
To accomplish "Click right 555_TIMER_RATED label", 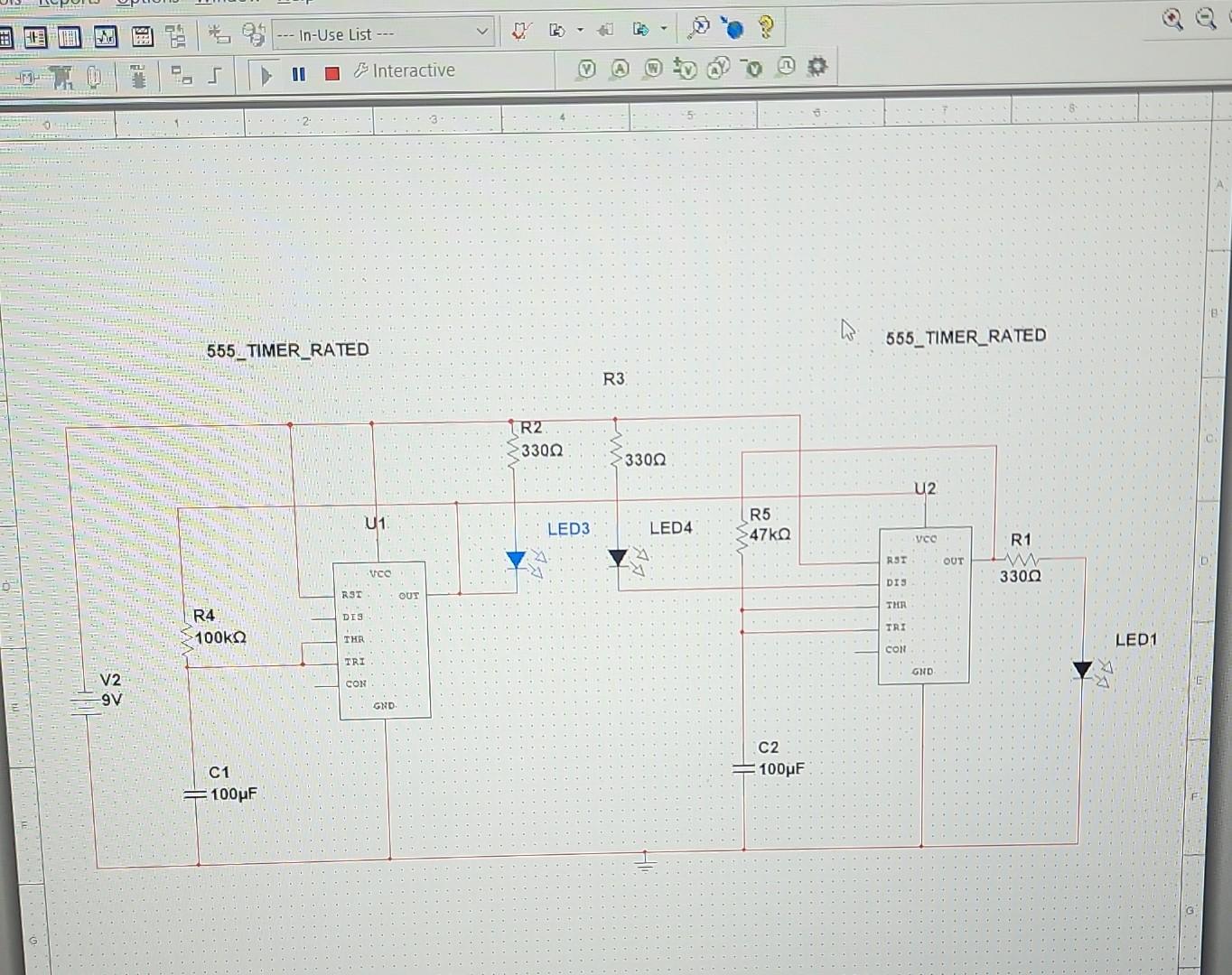I will click(x=966, y=337).
